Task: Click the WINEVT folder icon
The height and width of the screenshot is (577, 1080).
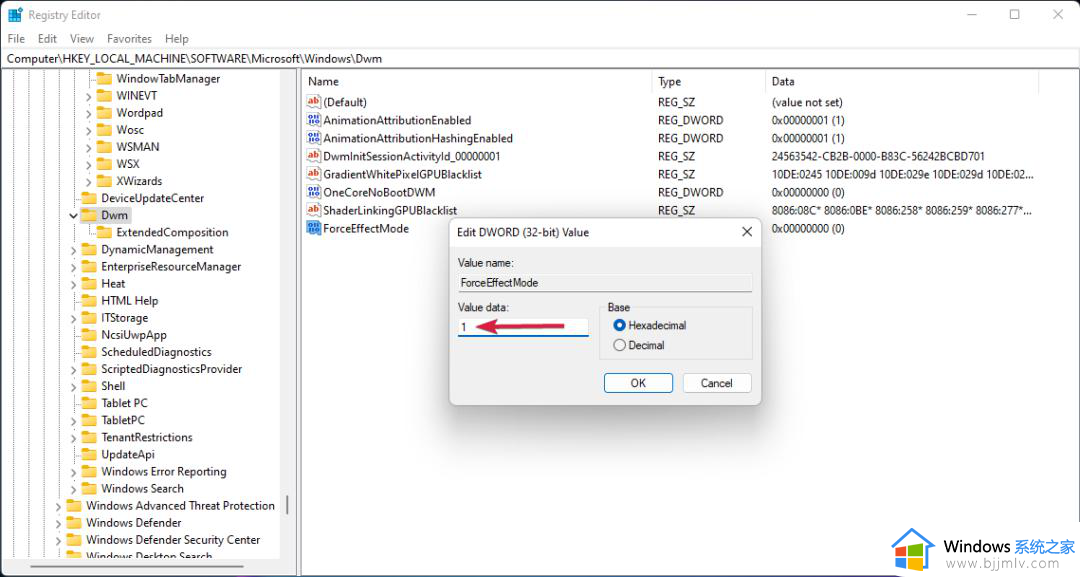Action: 104,96
